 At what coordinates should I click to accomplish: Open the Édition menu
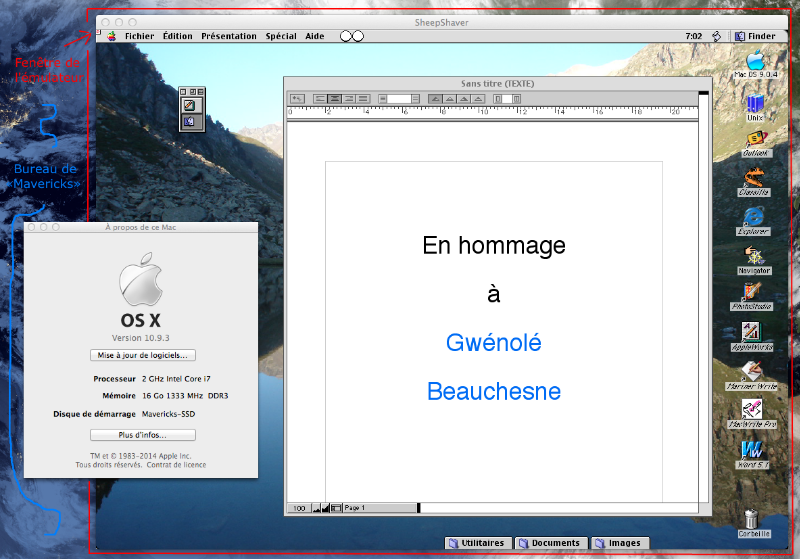pyautogui.click(x=178, y=36)
